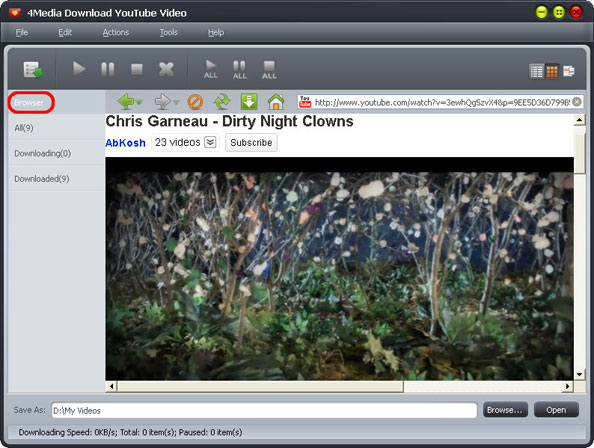594x448 pixels.
Task: Download the current video with the green down arrow
Action: [249, 101]
